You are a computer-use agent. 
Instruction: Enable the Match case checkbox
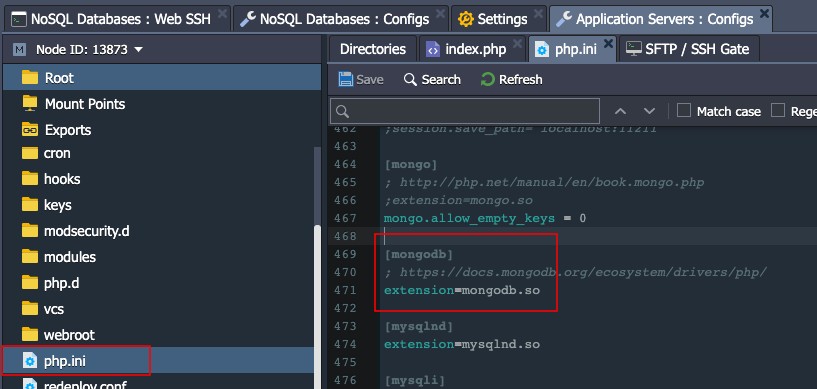(684, 110)
